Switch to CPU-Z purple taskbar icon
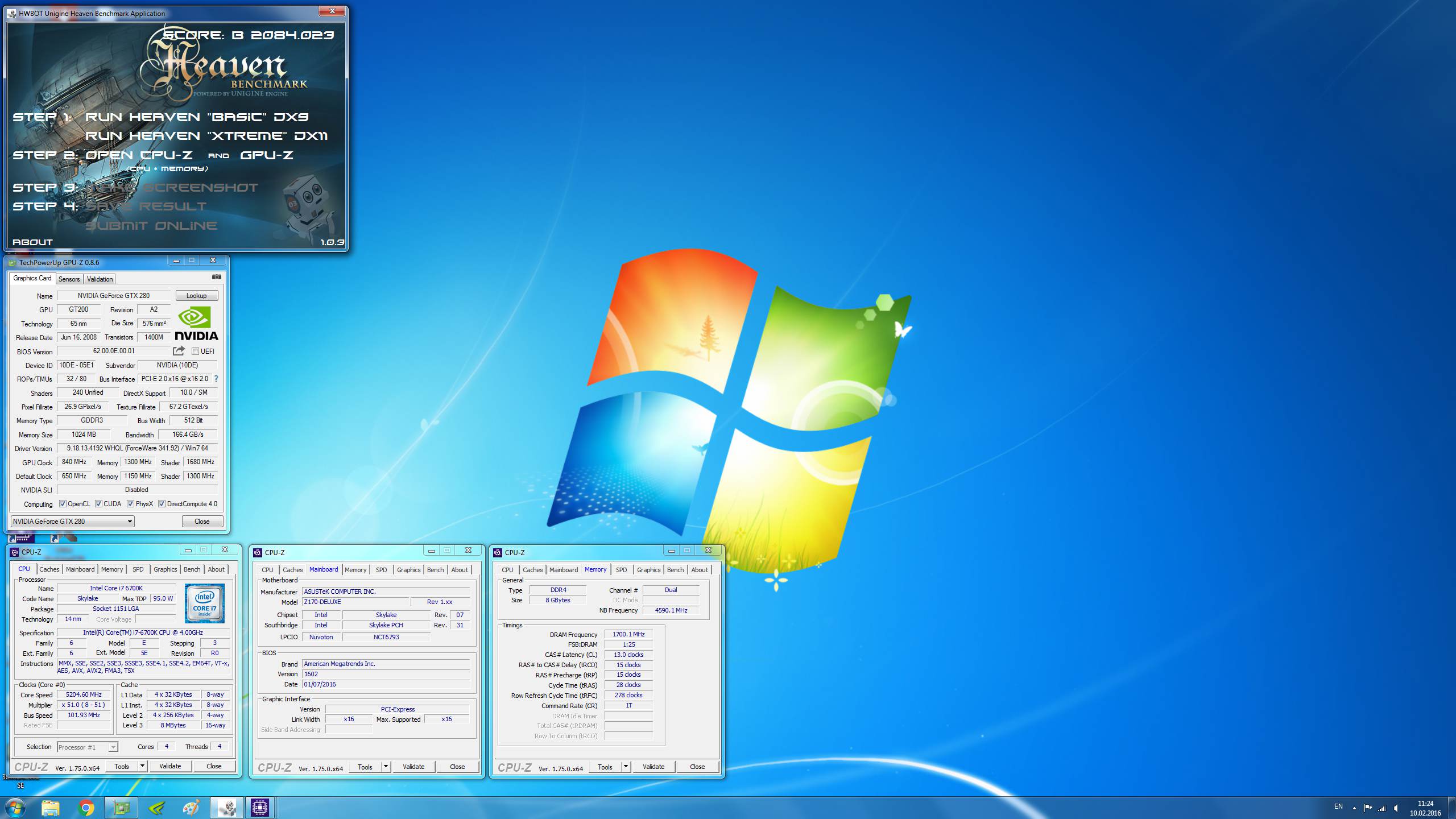This screenshot has width=1456, height=819. (260, 808)
